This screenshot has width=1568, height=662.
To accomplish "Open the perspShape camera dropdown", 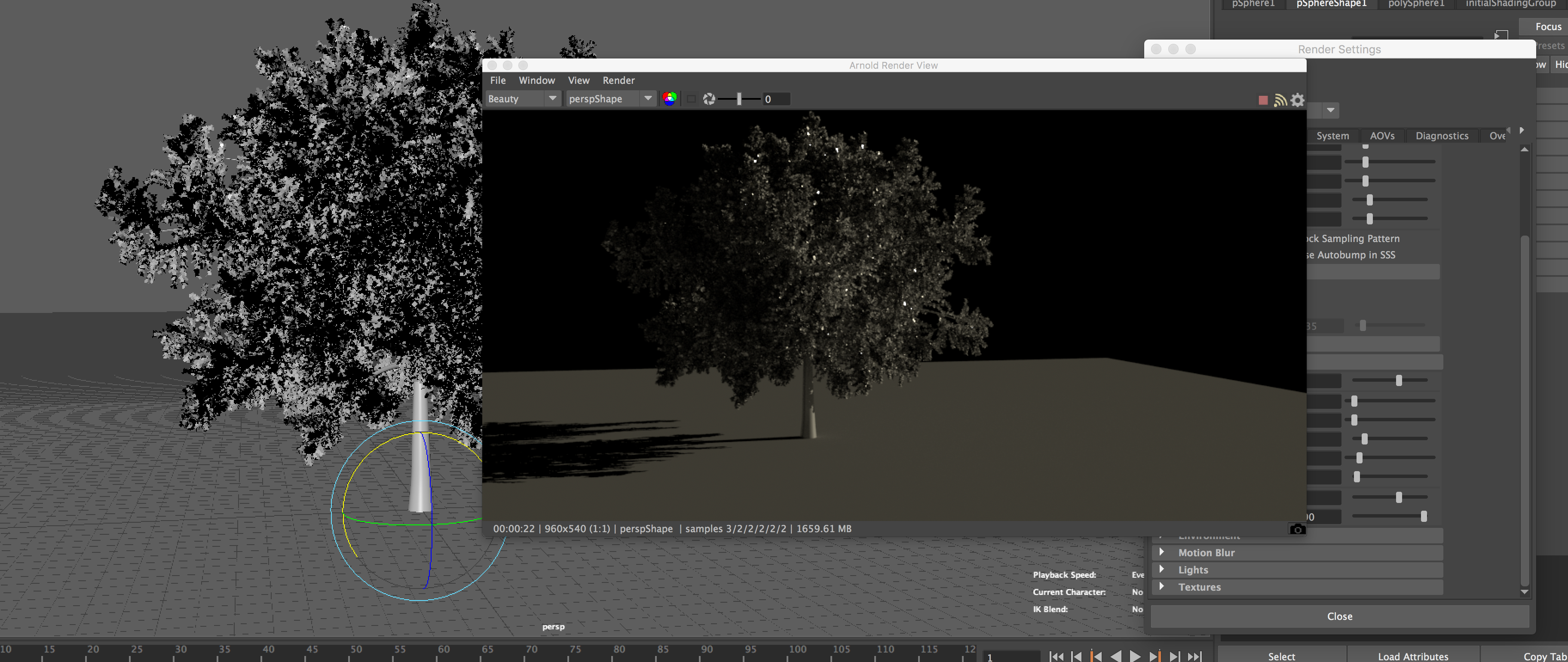I will (x=610, y=99).
